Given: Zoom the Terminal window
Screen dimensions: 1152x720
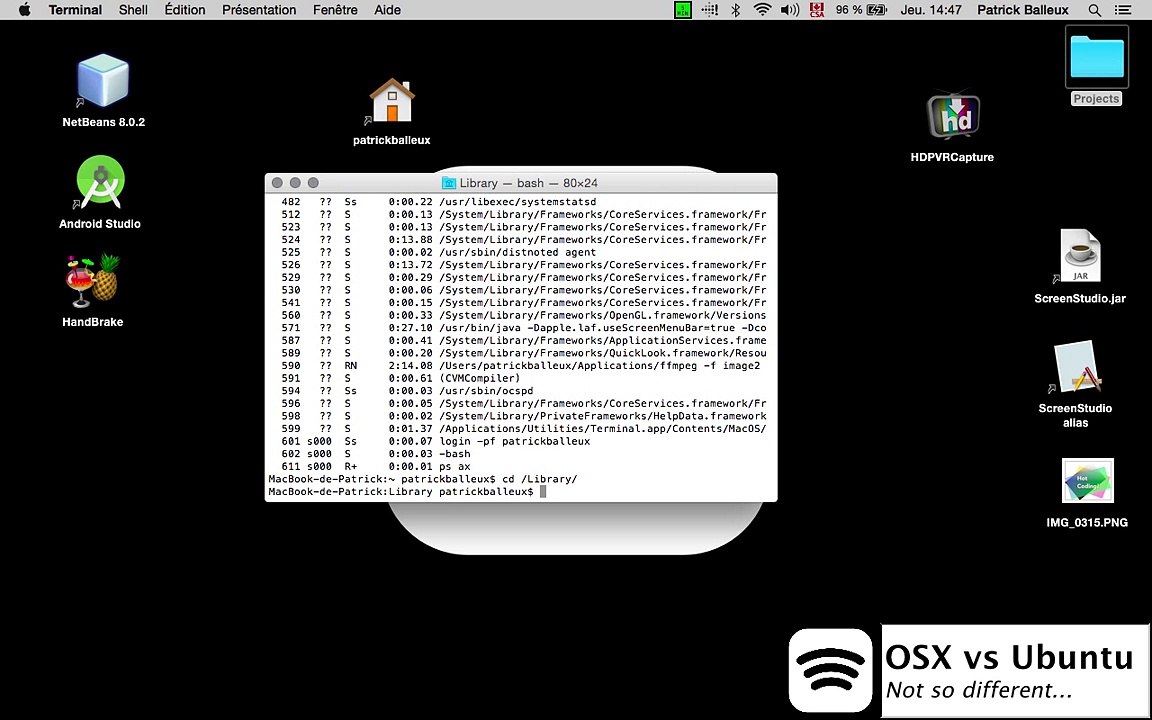Looking at the screenshot, I should point(313,183).
